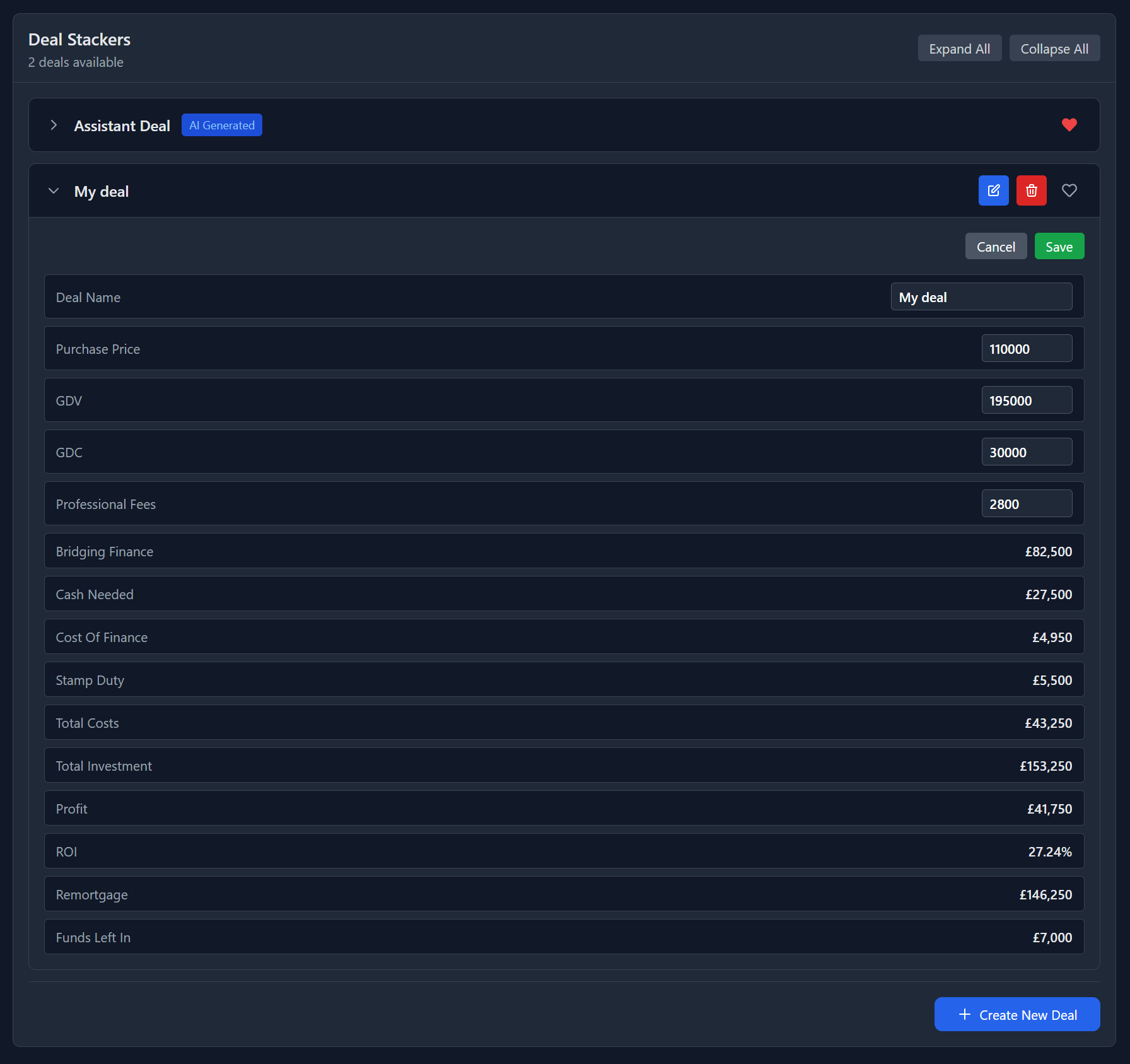1130x1064 pixels.
Task: Save the deal changes
Action: click(x=1059, y=247)
